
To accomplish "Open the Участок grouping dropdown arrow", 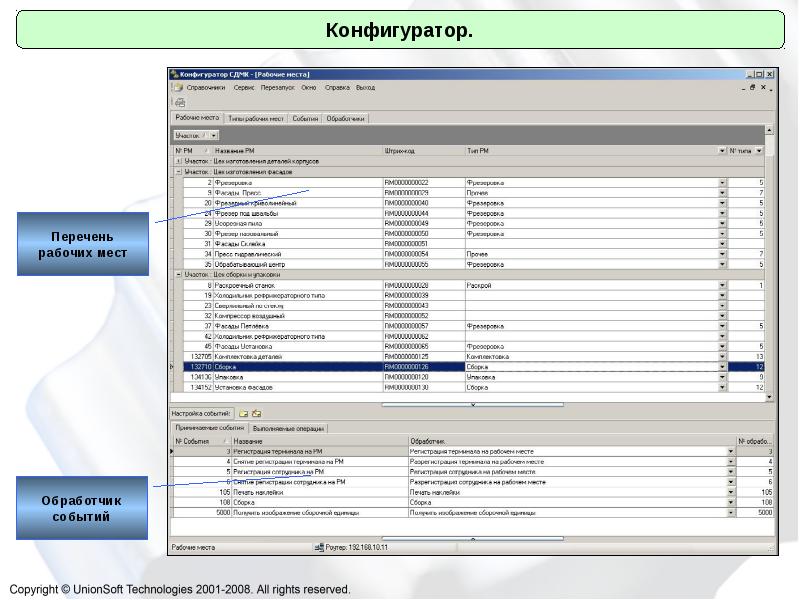I will tap(214, 135).
